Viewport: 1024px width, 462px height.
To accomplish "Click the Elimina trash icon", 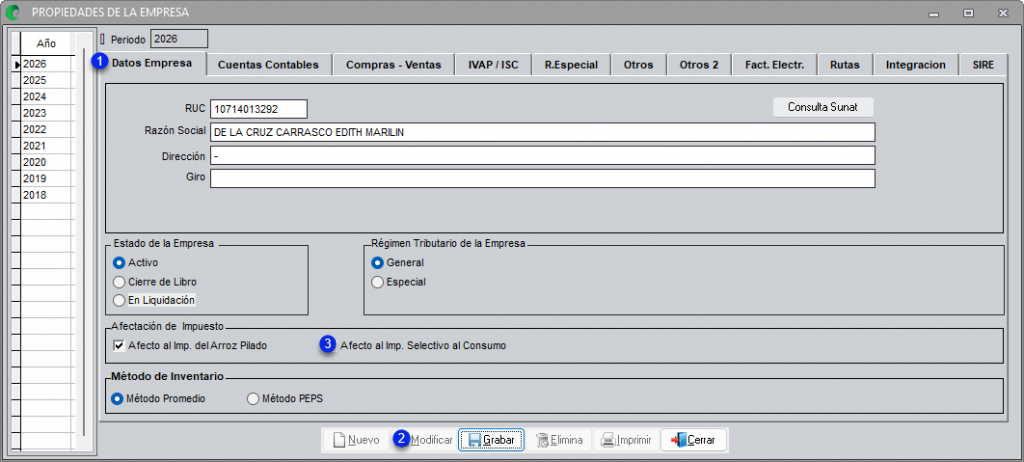I will [x=542, y=440].
